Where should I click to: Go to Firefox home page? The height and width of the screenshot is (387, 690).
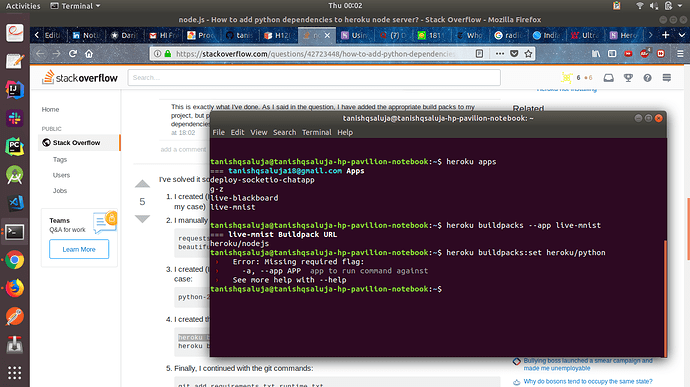click(x=89, y=54)
